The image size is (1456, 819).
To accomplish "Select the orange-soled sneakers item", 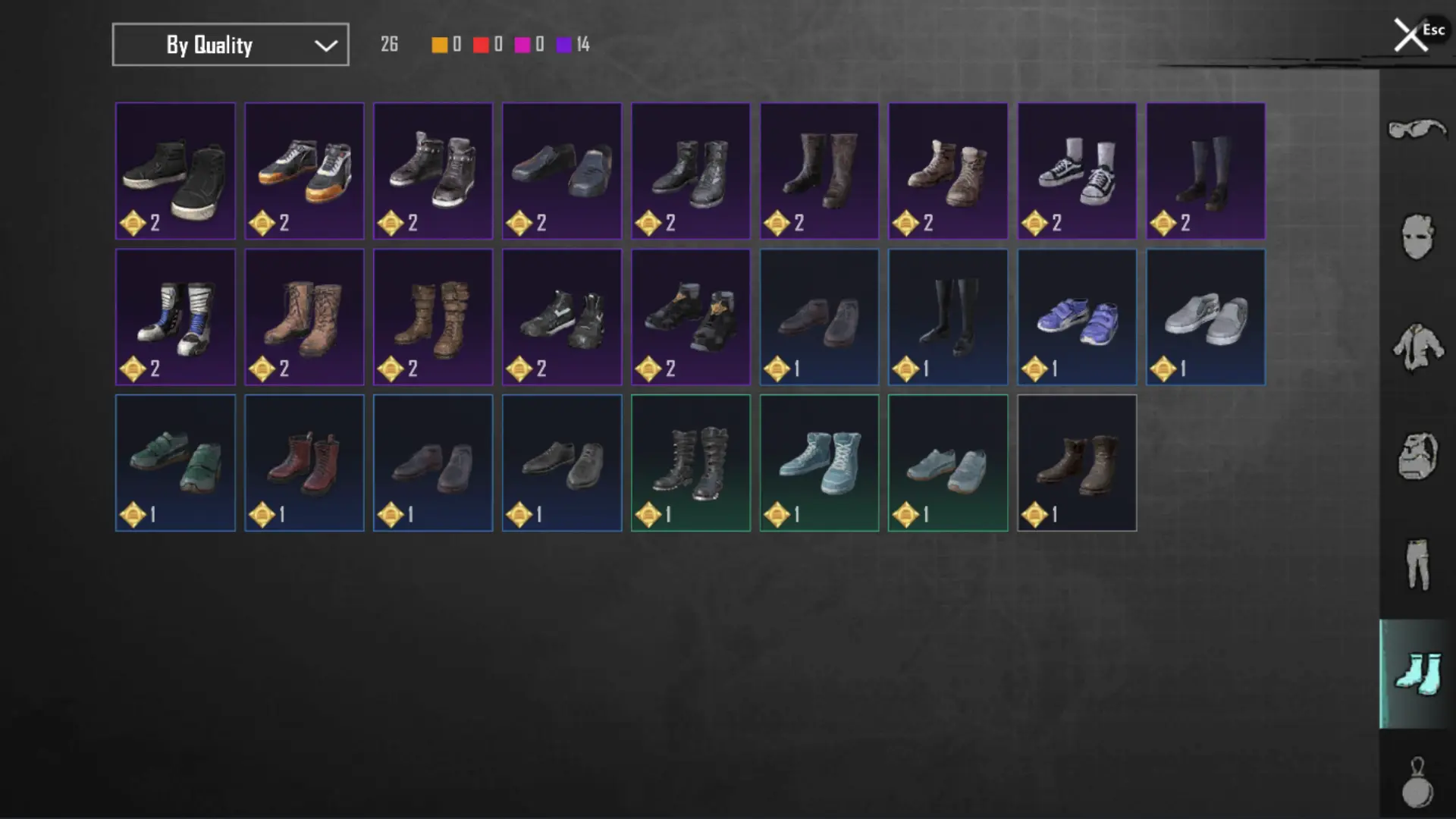I will 304,171.
